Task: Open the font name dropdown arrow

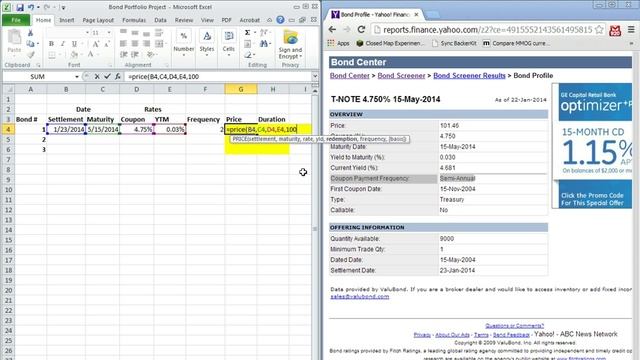Action: tap(87, 33)
